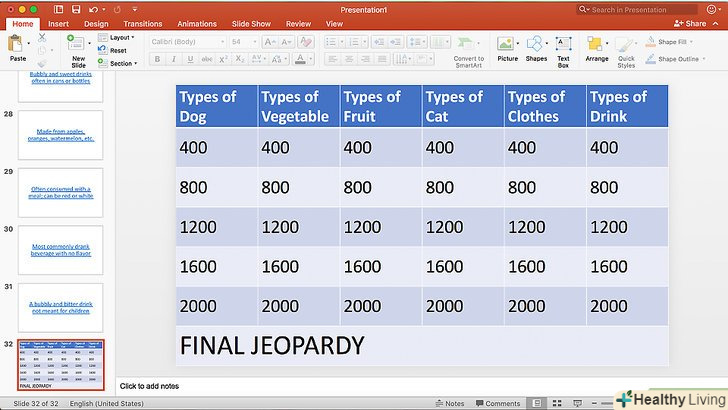Open the New Slide dropdown arrow
Viewport: 728px width, 410px height.
[x=89, y=43]
